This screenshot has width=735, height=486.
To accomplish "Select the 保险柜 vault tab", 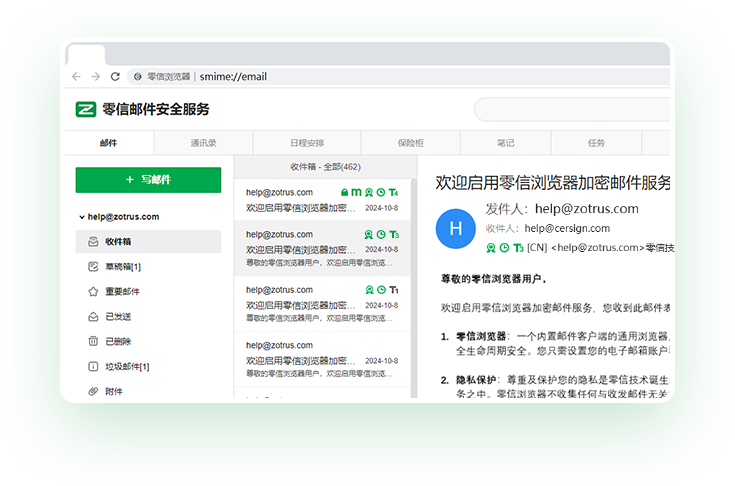I will 411,143.
